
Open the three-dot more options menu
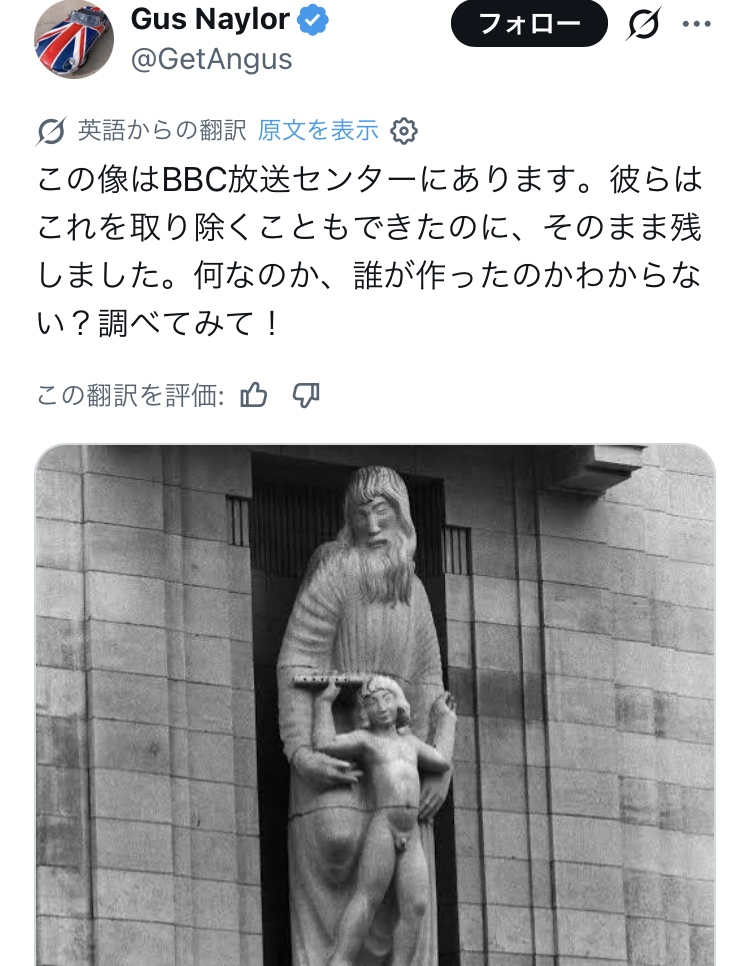(696, 24)
